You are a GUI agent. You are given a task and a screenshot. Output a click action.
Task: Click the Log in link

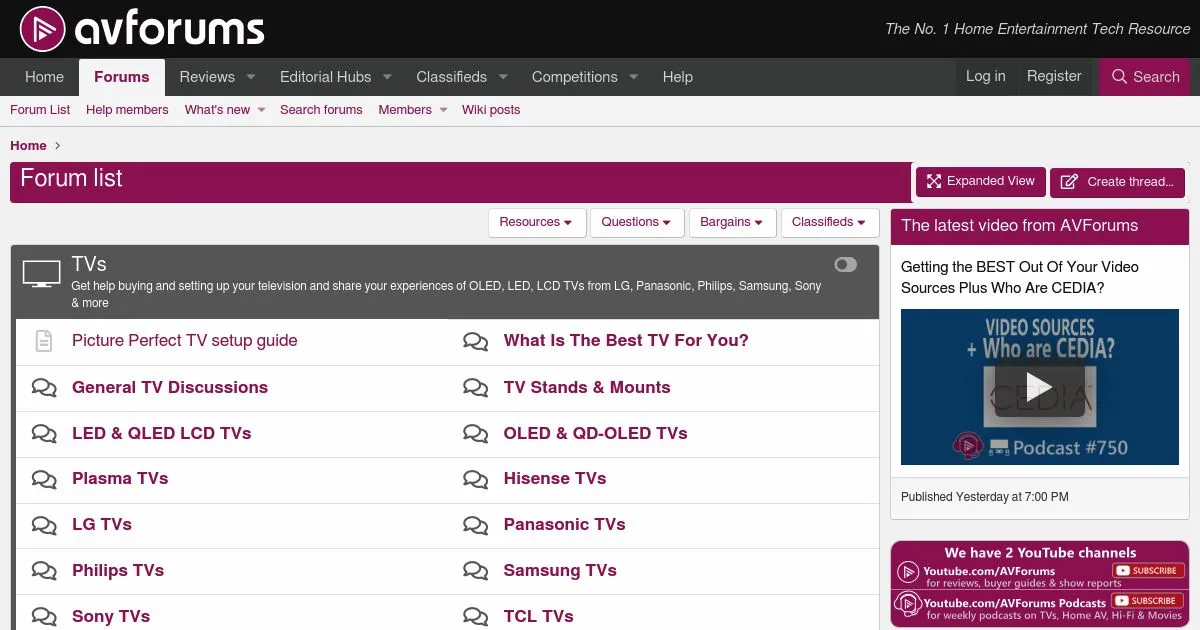986,76
